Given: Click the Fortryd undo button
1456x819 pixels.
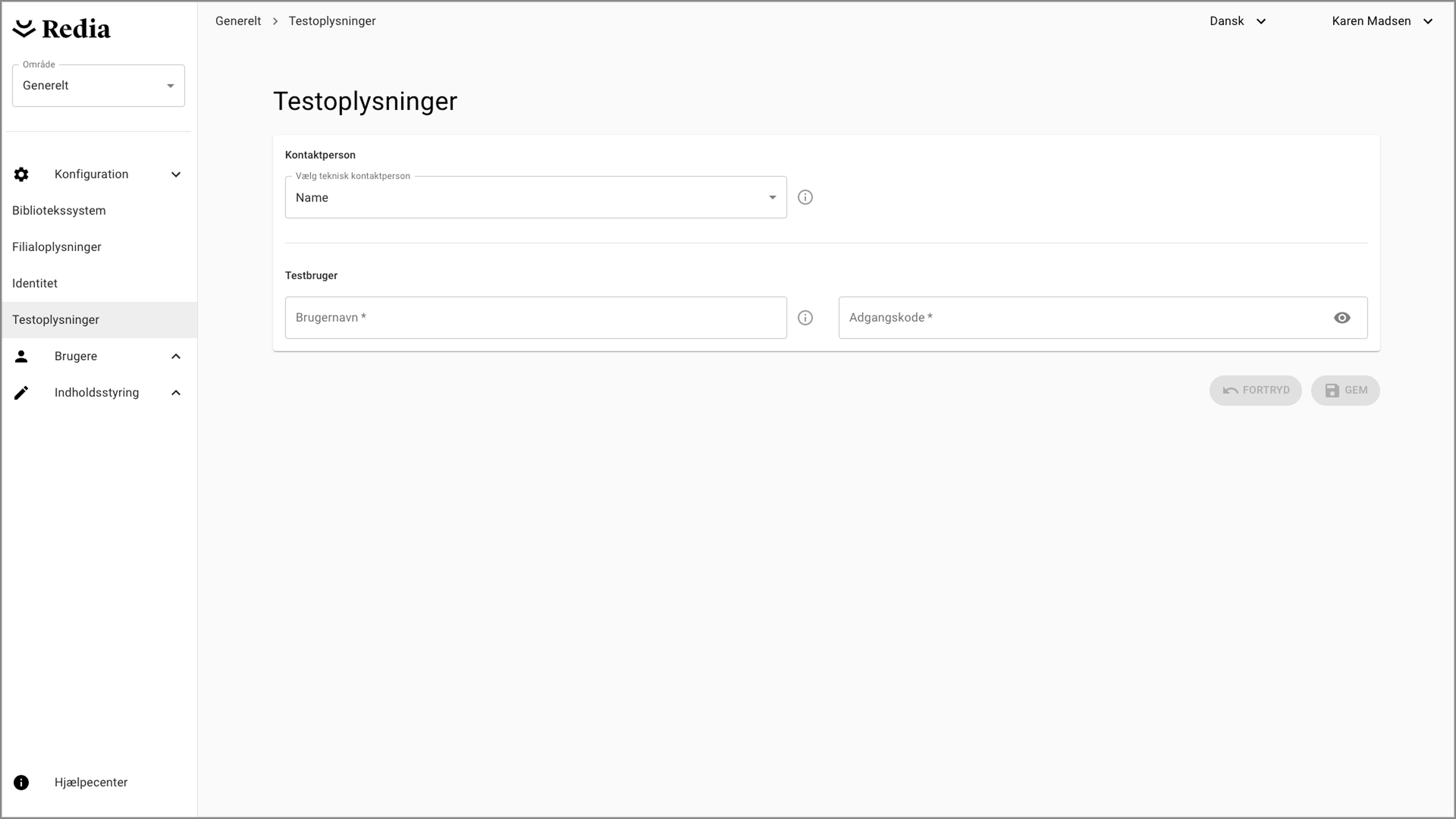Looking at the screenshot, I should [1255, 390].
